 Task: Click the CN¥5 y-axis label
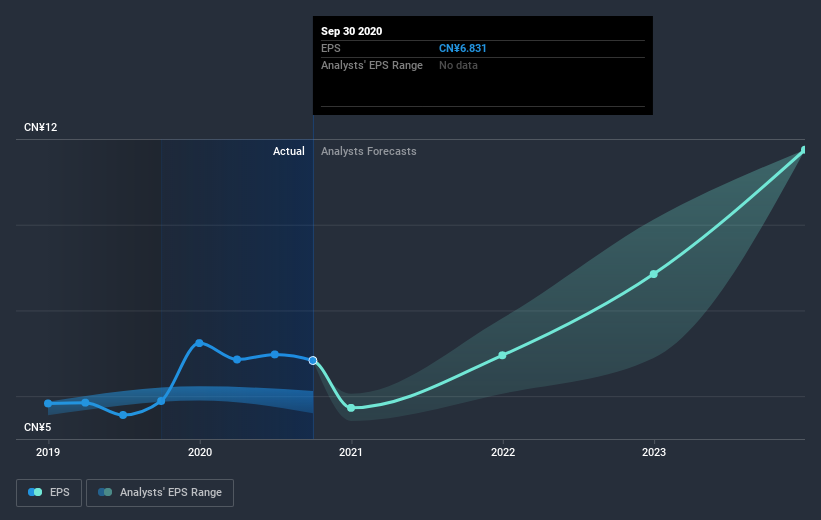(37, 427)
